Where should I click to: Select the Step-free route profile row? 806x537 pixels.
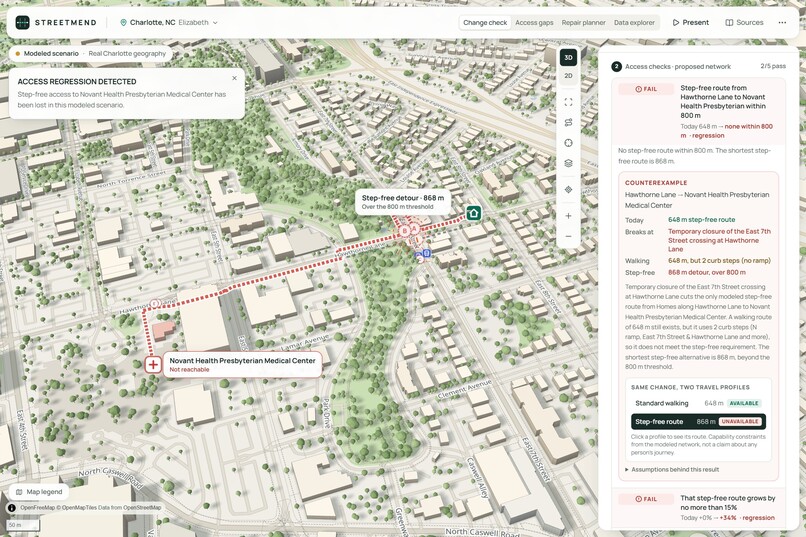(699, 421)
